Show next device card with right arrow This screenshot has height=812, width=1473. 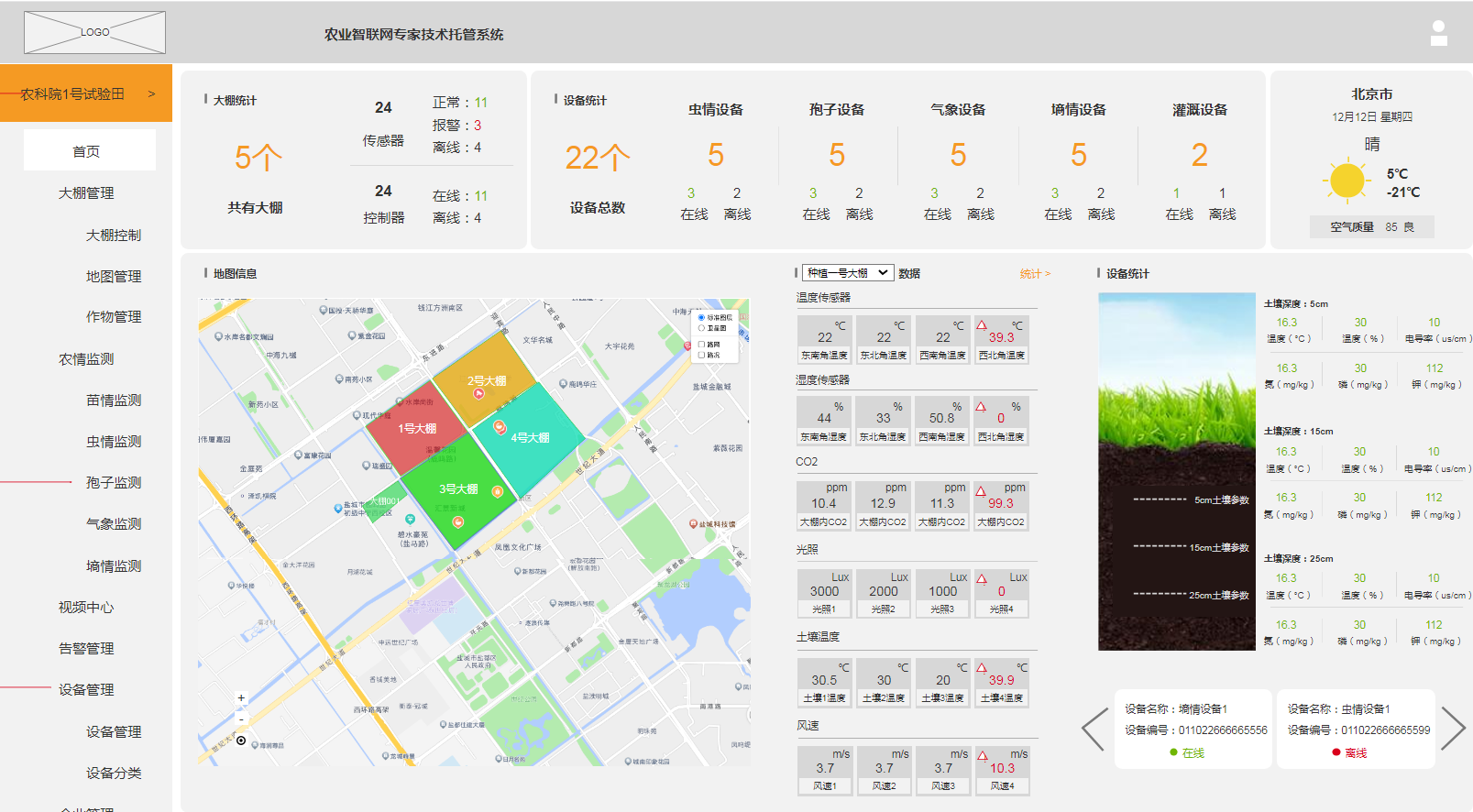[1453, 730]
